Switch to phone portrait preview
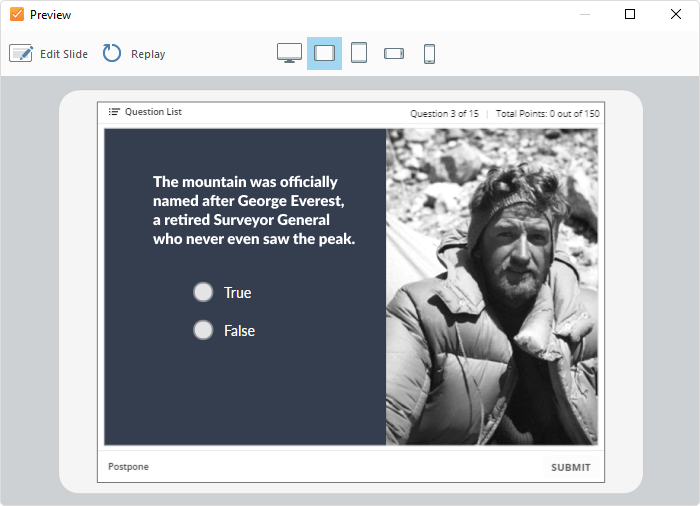700x506 pixels. coord(429,54)
